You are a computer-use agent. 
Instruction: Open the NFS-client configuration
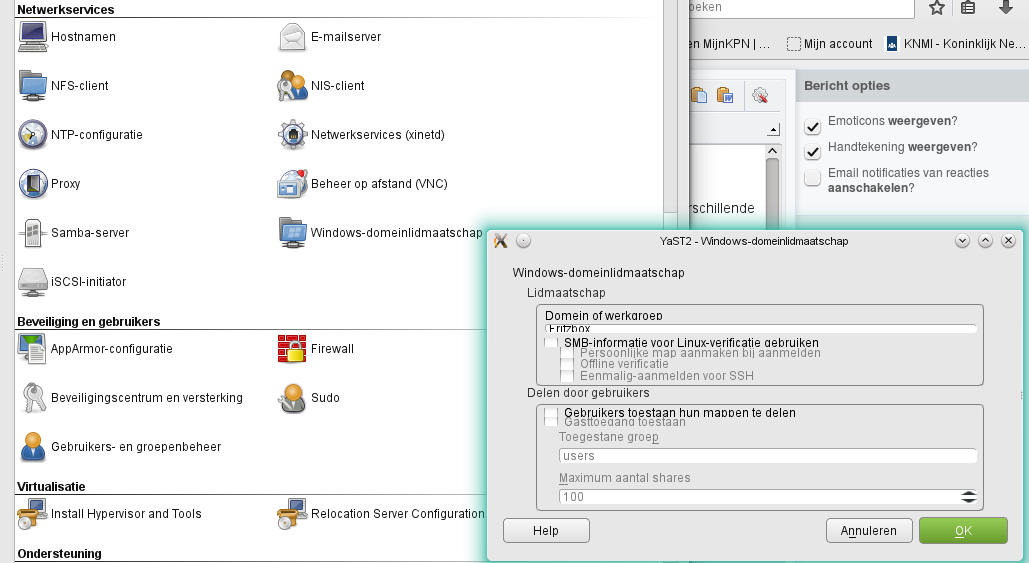tap(63, 85)
